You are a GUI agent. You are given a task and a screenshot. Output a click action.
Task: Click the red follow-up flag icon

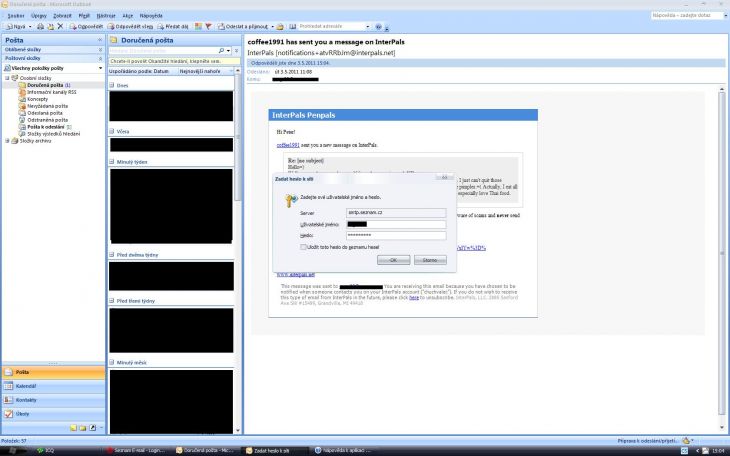point(208,27)
